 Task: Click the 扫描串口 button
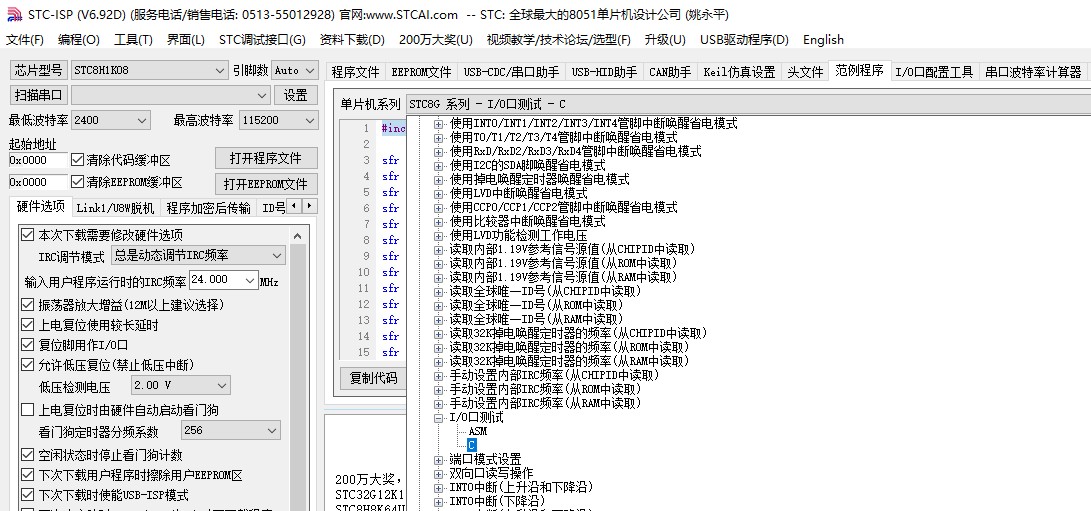tap(39, 95)
